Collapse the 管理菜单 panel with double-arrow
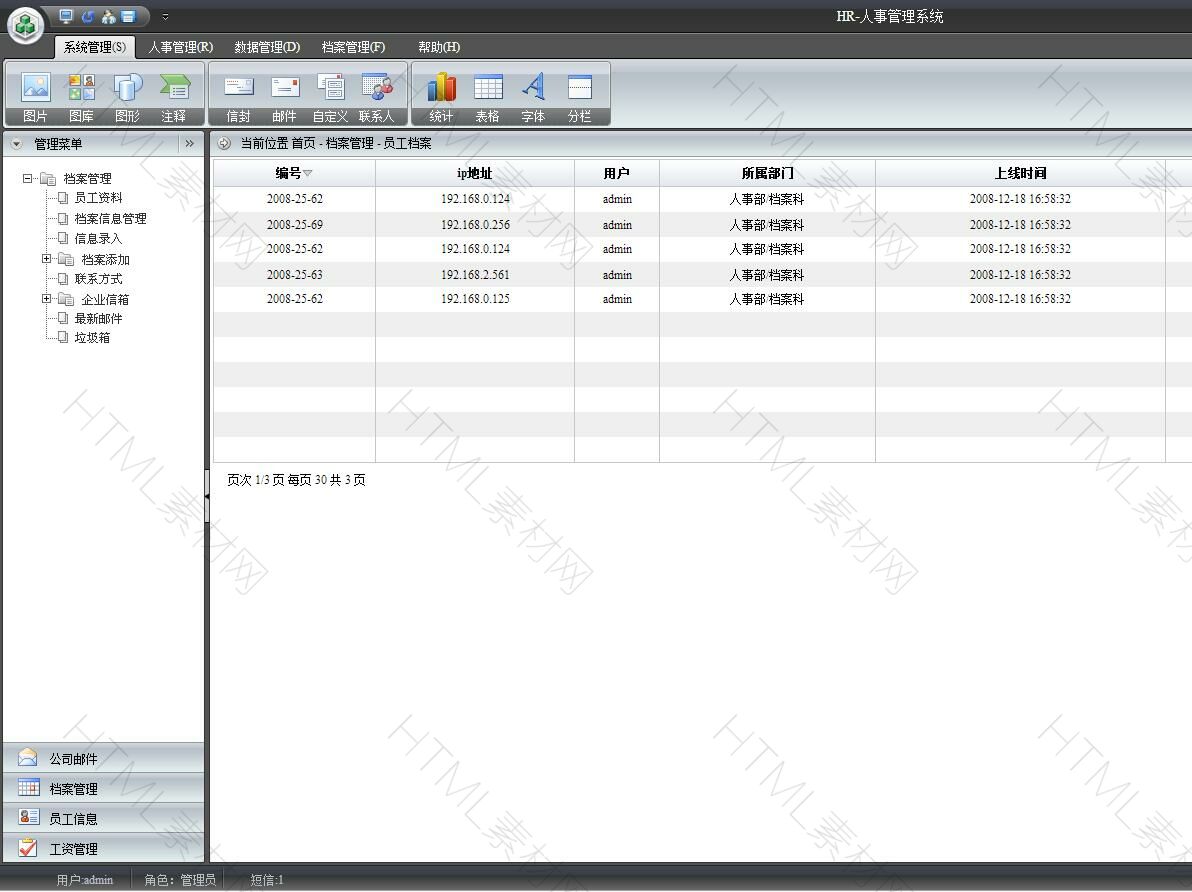This screenshot has height=892, width=1192. (x=189, y=144)
